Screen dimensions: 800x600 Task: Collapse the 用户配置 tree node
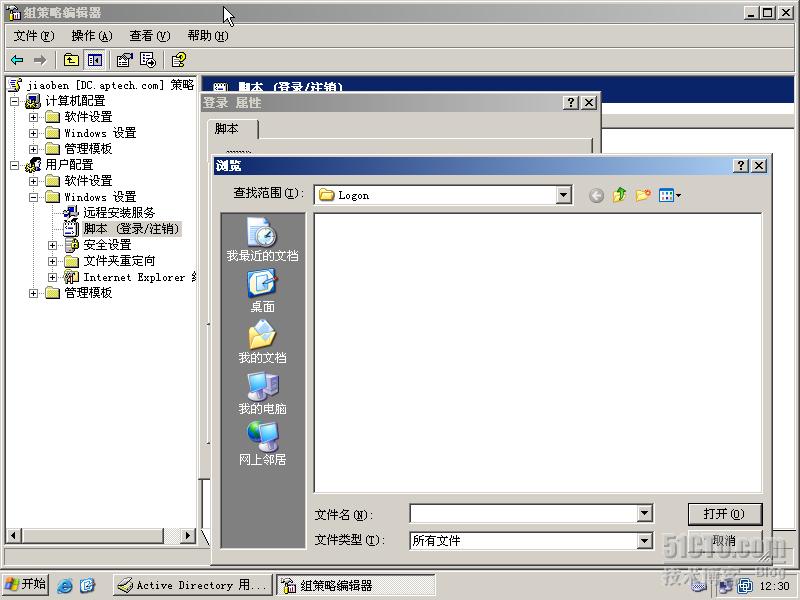pos(14,165)
